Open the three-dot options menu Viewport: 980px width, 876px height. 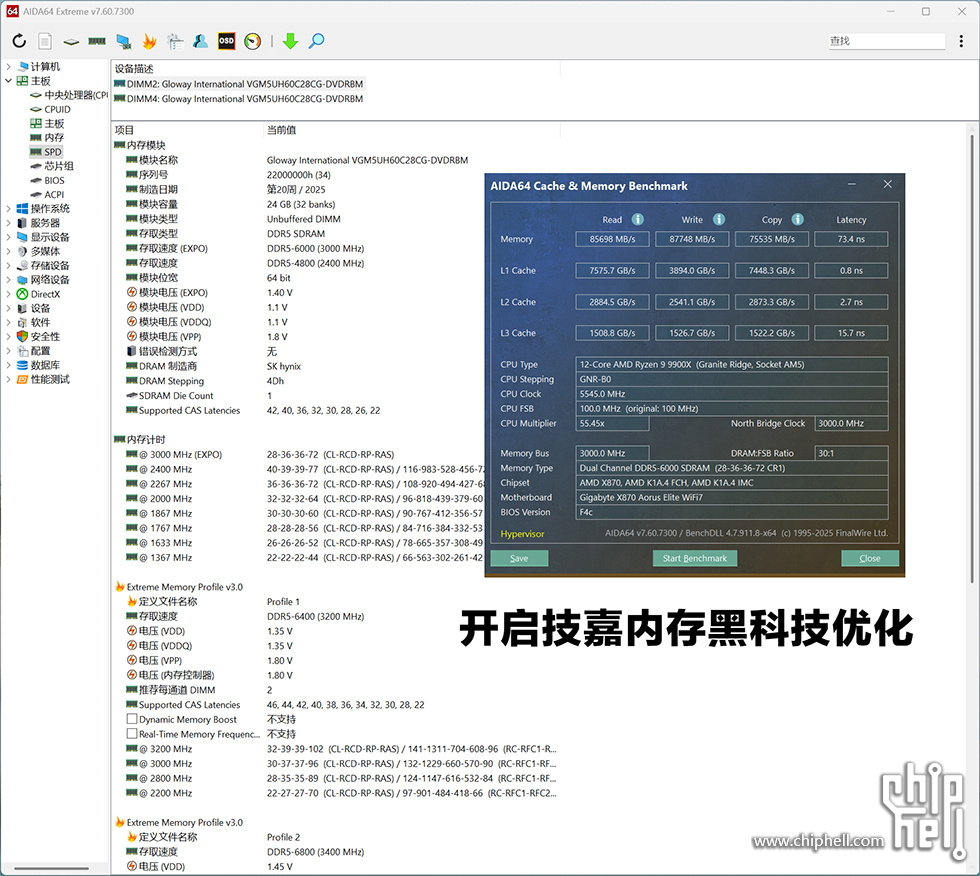pos(961,41)
